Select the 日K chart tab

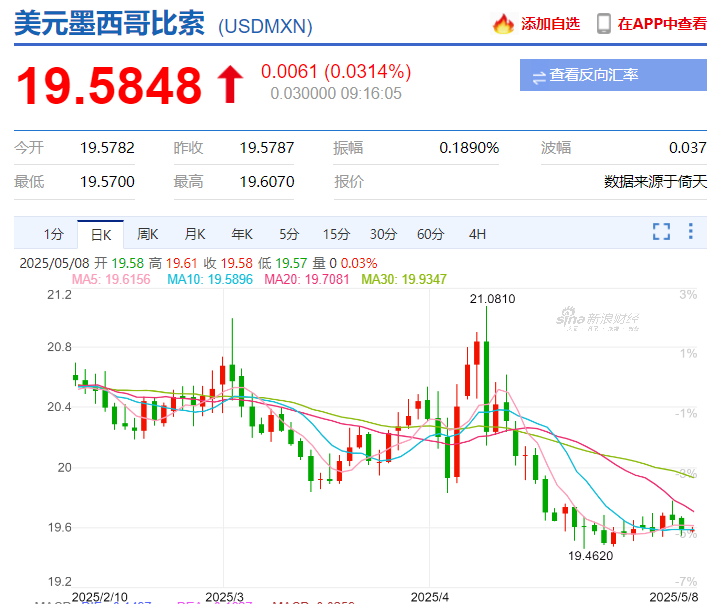[x=101, y=234]
